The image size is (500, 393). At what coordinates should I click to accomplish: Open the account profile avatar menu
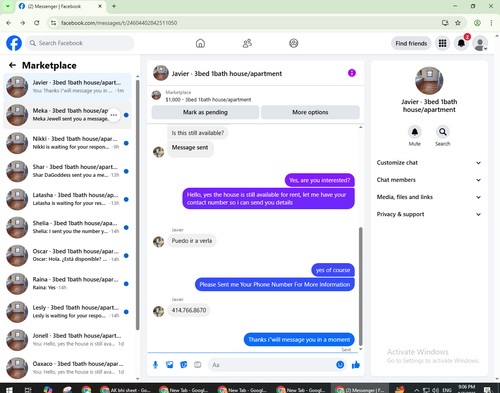480,43
